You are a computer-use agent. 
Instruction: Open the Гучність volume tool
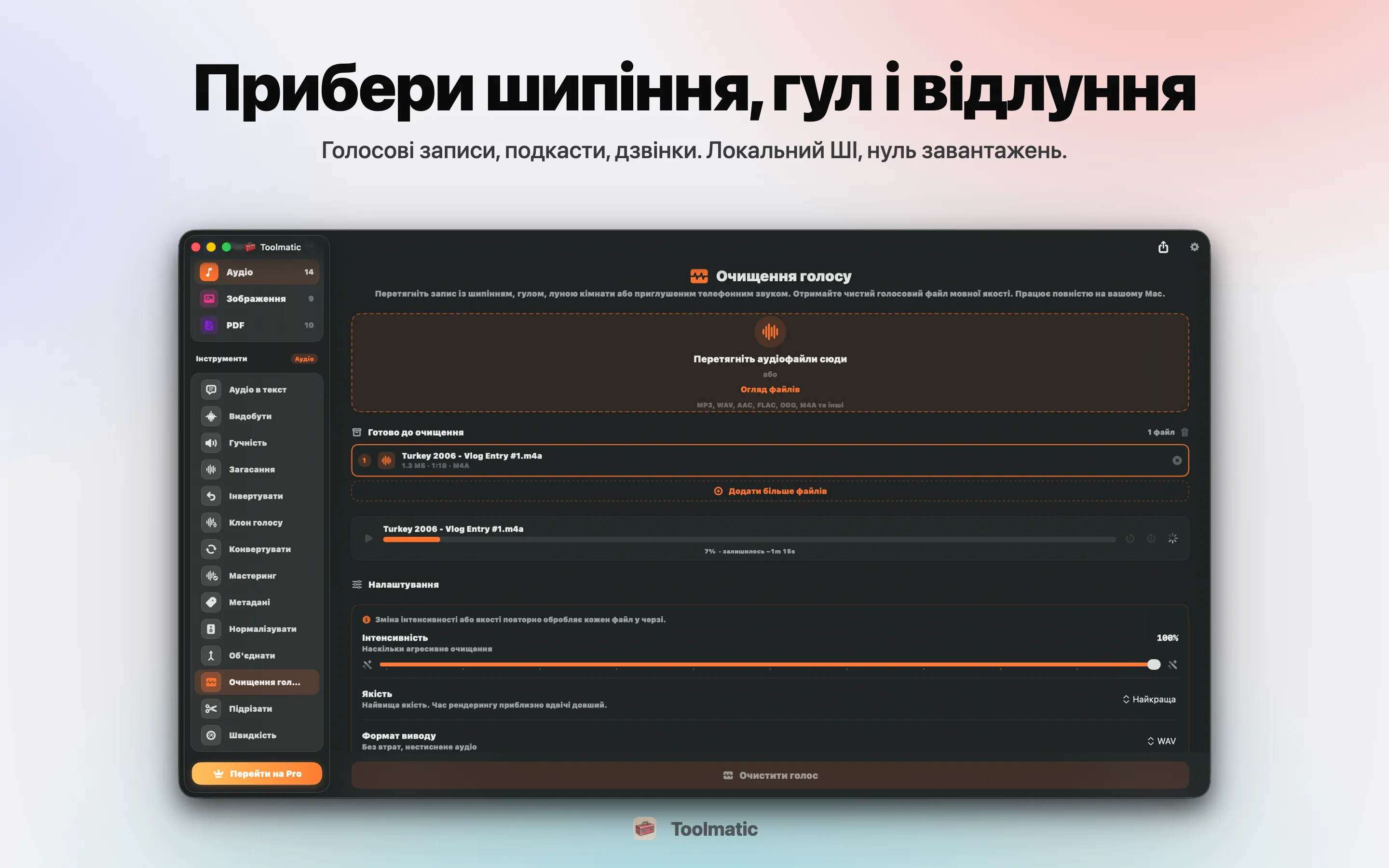[257, 443]
